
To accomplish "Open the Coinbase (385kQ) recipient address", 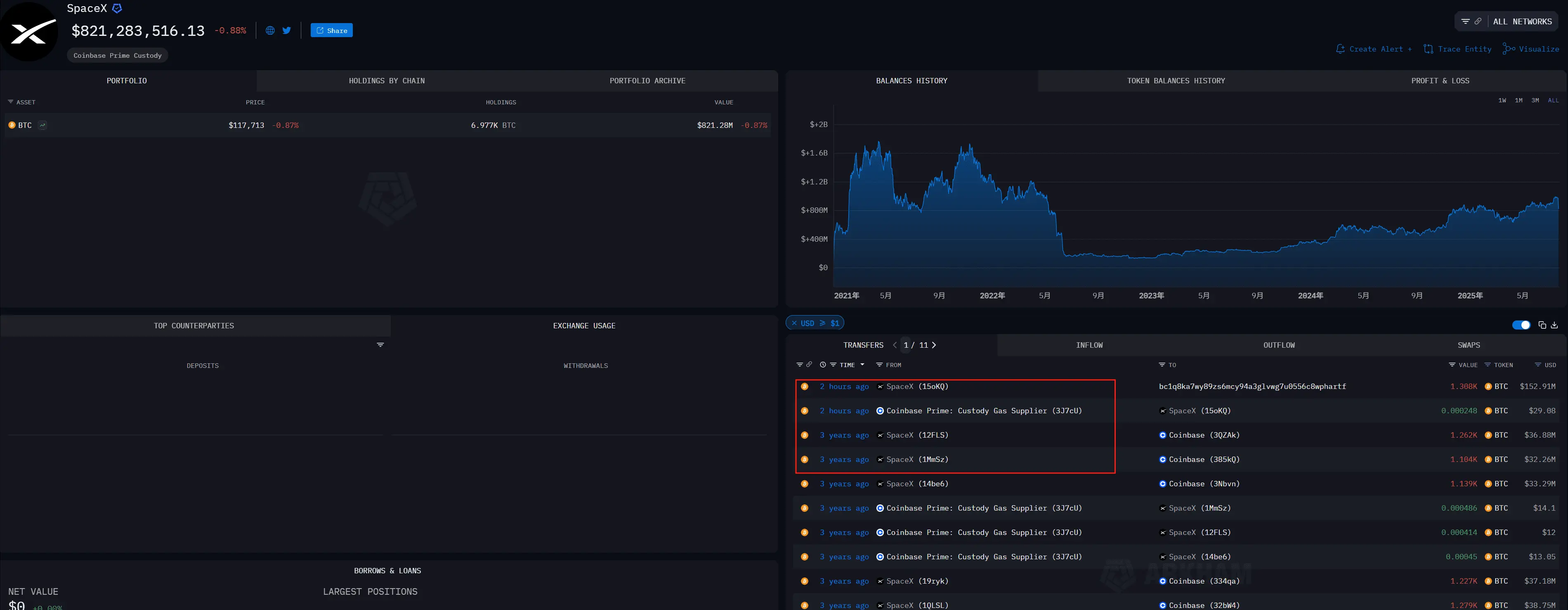I will pos(1199,460).
